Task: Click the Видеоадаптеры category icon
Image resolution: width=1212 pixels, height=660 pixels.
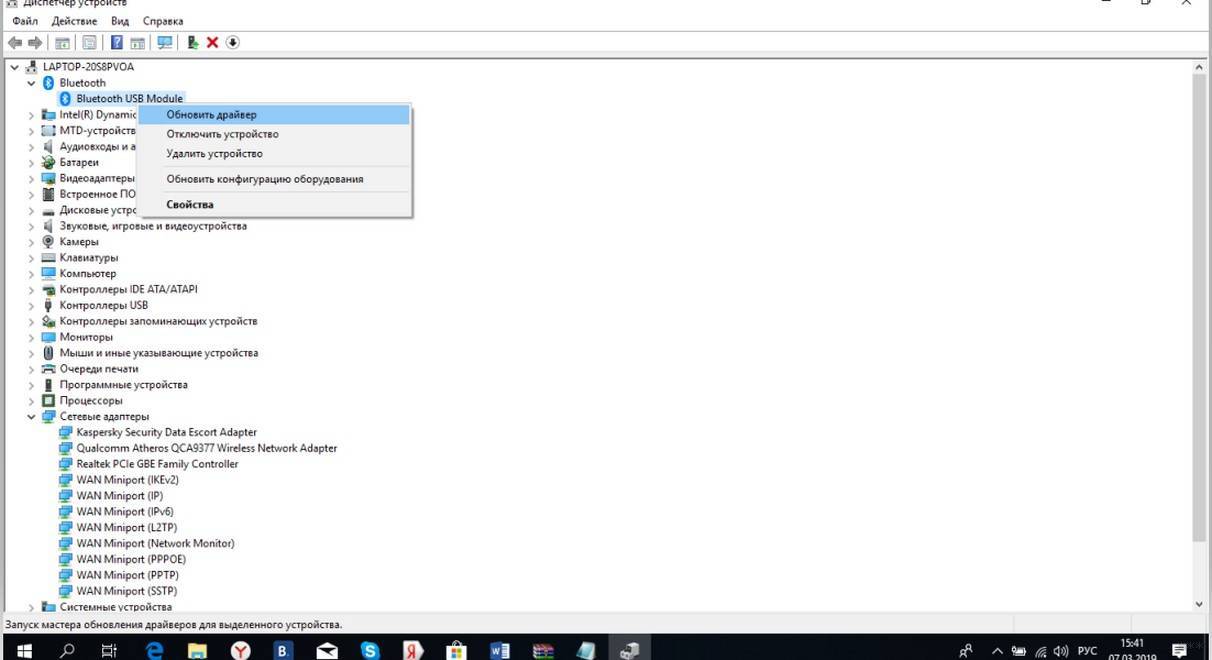Action: tap(49, 178)
